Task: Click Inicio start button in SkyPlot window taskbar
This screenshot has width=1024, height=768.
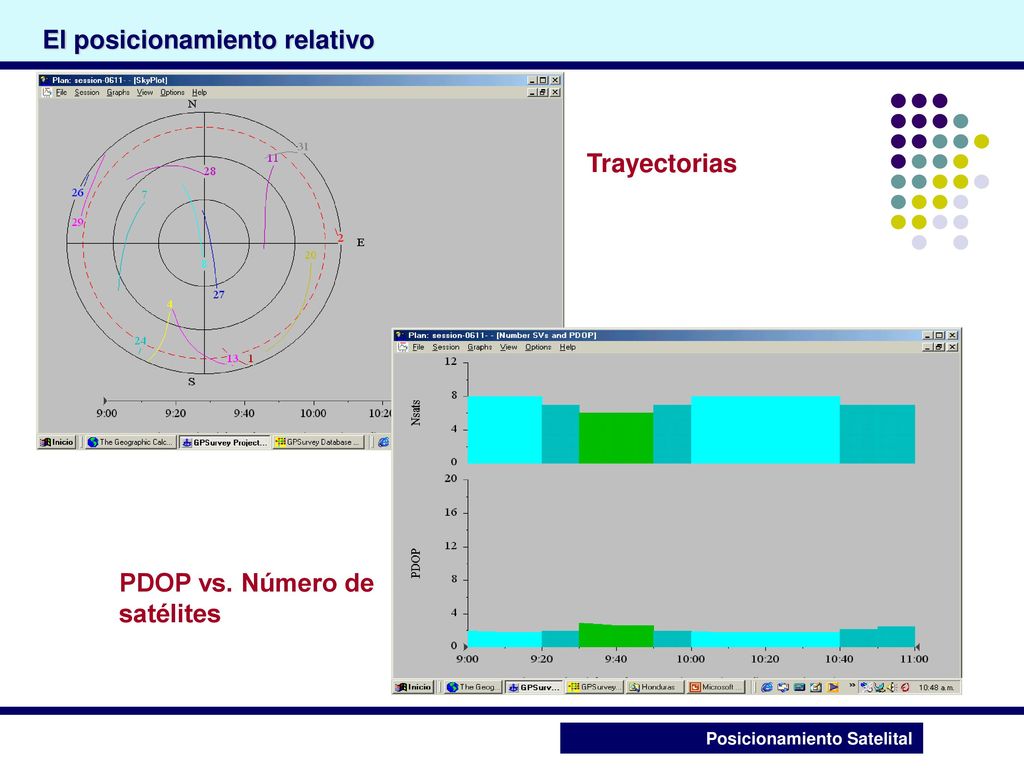Action: point(57,442)
